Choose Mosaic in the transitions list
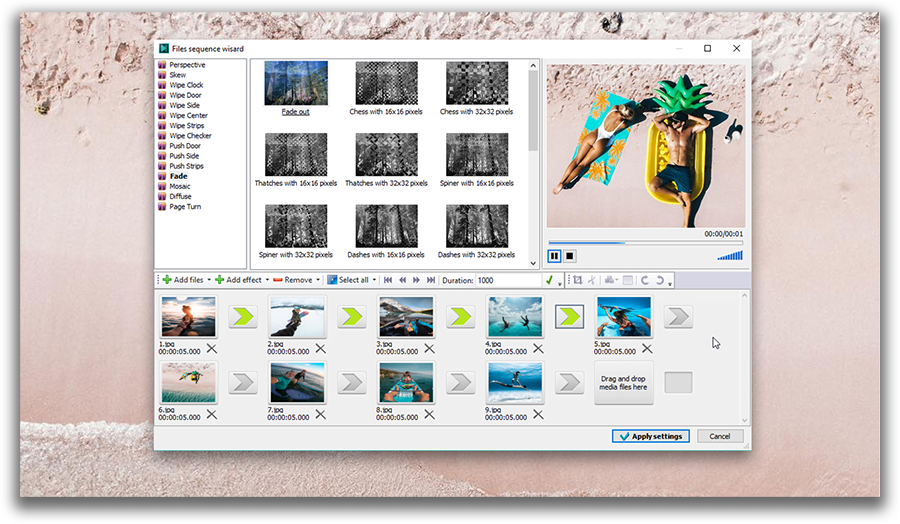The width and height of the screenshot is (900, 524). tap(180, 186)
